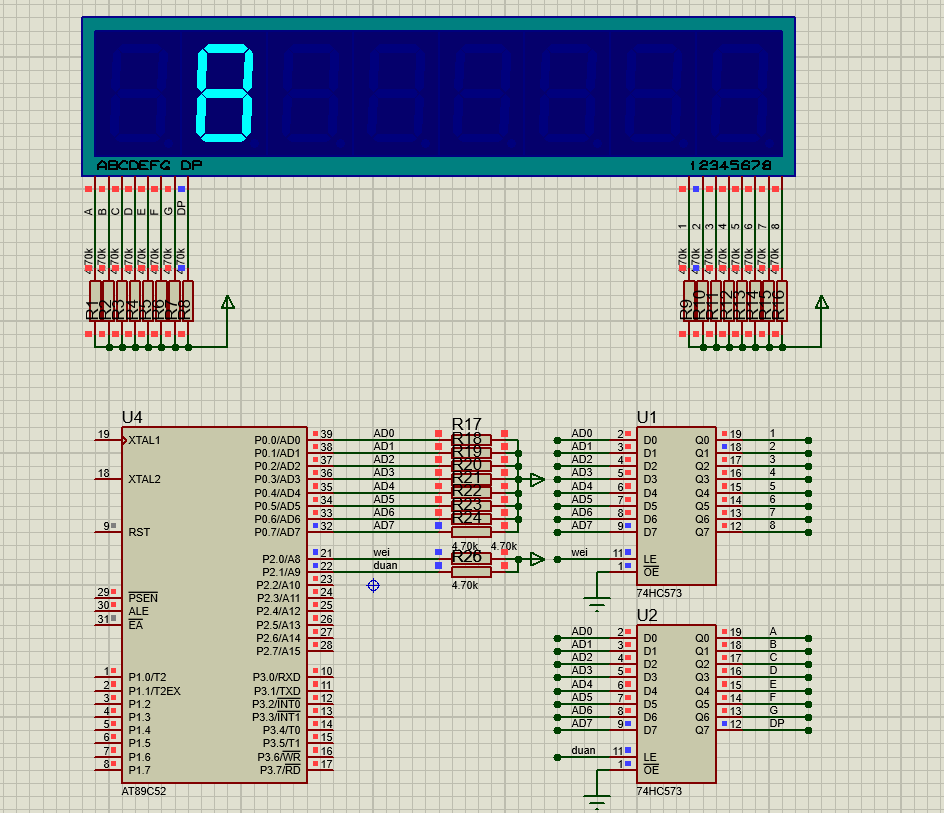Select the ground symbol below U1's OE pin
The height and width of the screenshot is (813, 944).
click(x=597, y=604)
